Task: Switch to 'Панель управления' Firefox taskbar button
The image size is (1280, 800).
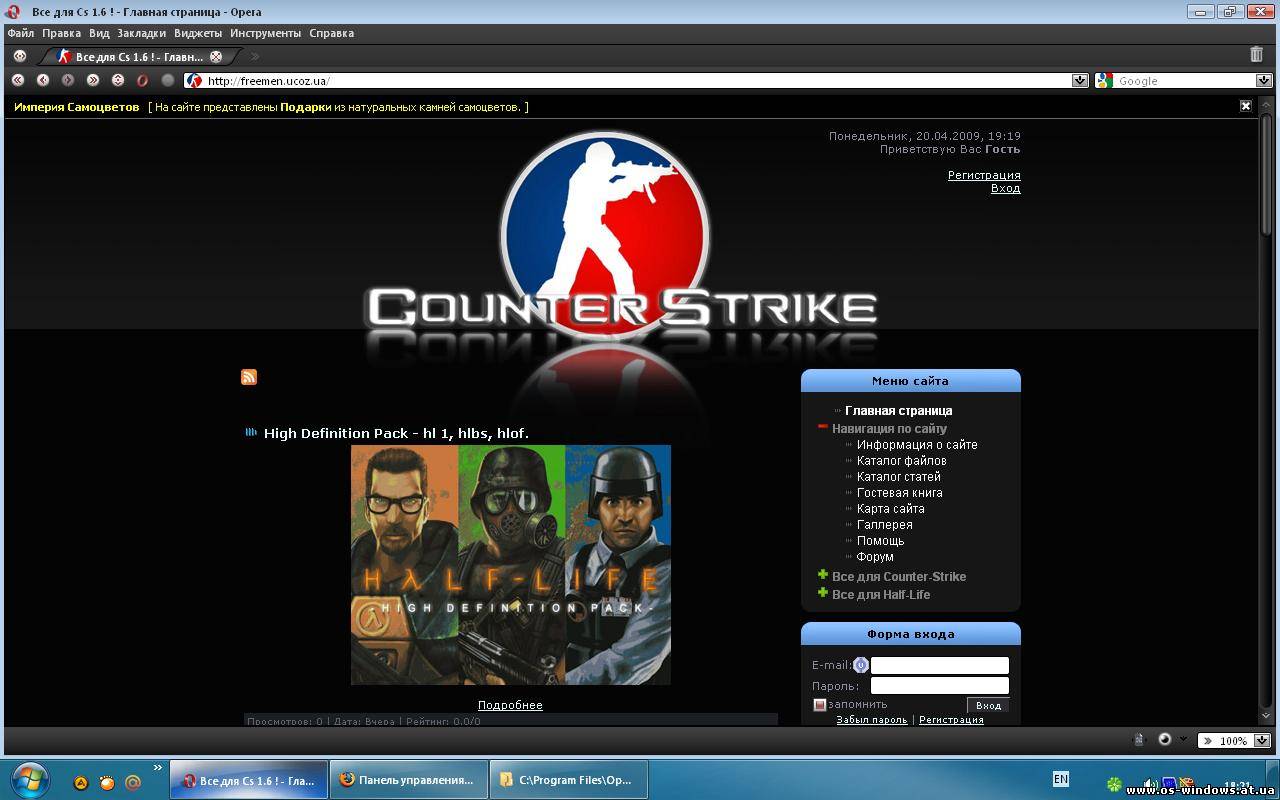Action: 408,780
